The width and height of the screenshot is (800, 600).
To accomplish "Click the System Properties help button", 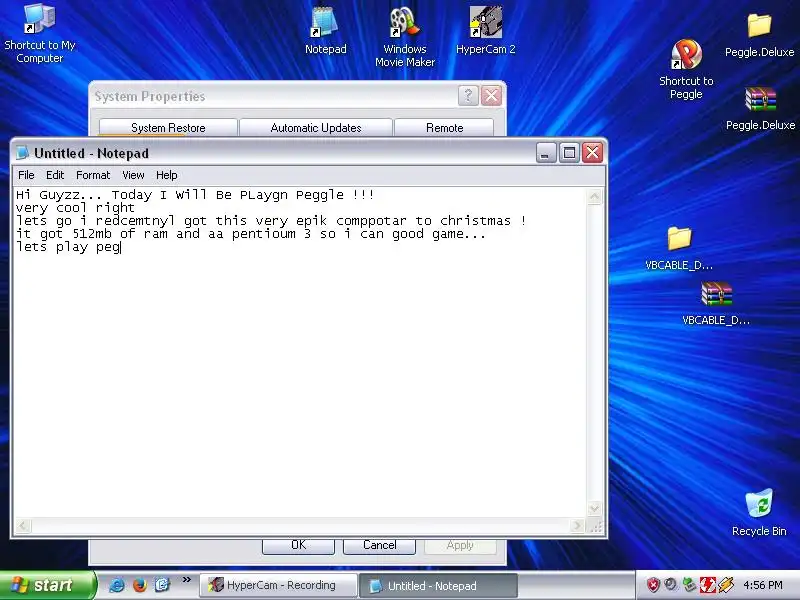I will point(468,95).
